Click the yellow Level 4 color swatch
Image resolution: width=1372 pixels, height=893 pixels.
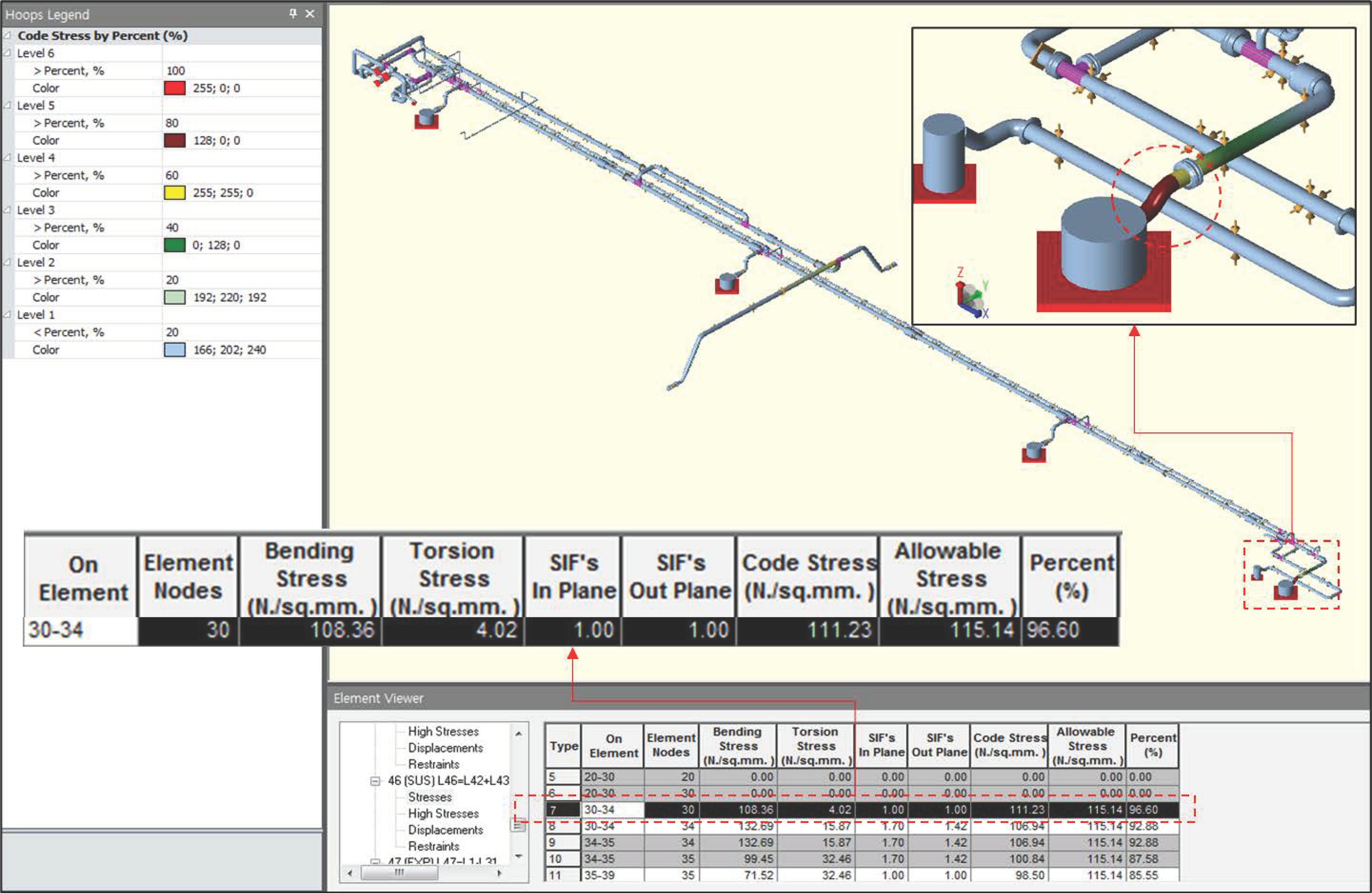pos(175,192)
